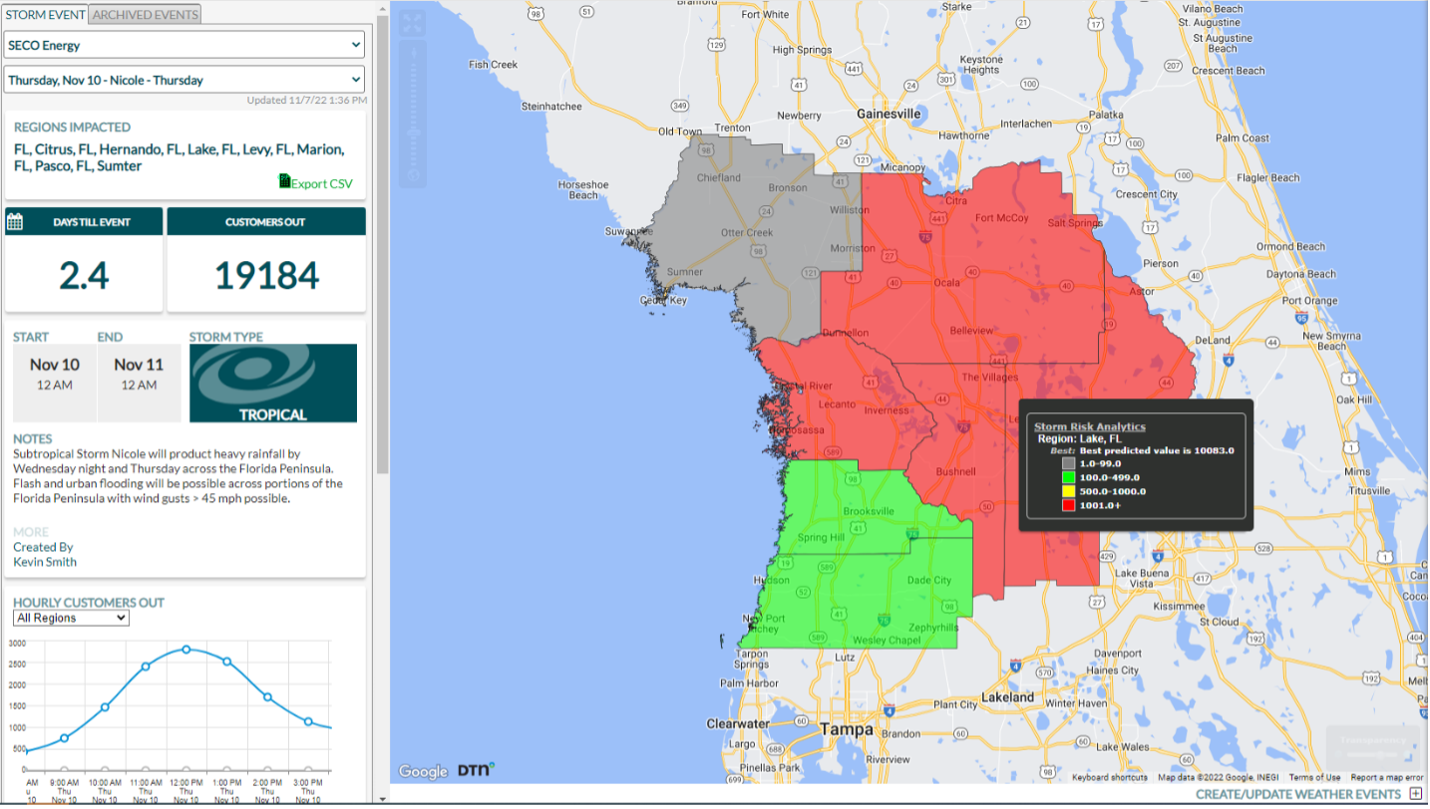Image resolution: width=1430 pixels, height=809 pixels.
Task: Click the 10:00 AM chart data point
Action: [105, 707]
